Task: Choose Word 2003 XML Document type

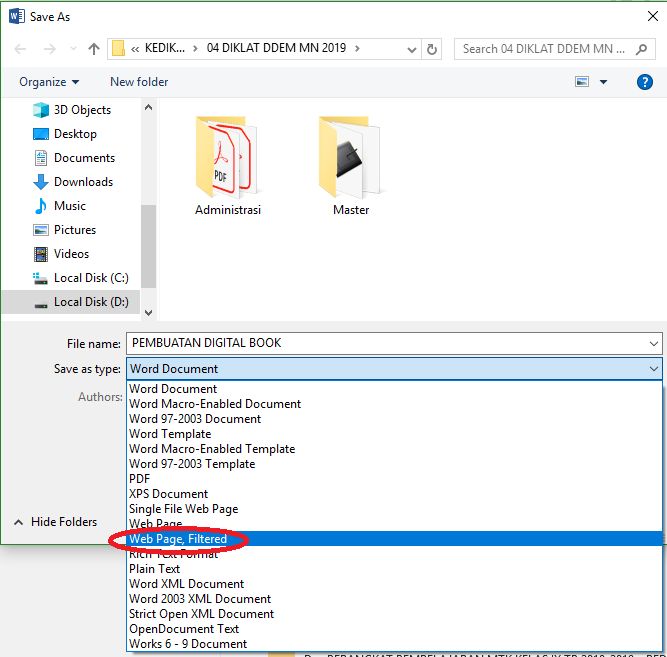Action: tap(394, 599)
